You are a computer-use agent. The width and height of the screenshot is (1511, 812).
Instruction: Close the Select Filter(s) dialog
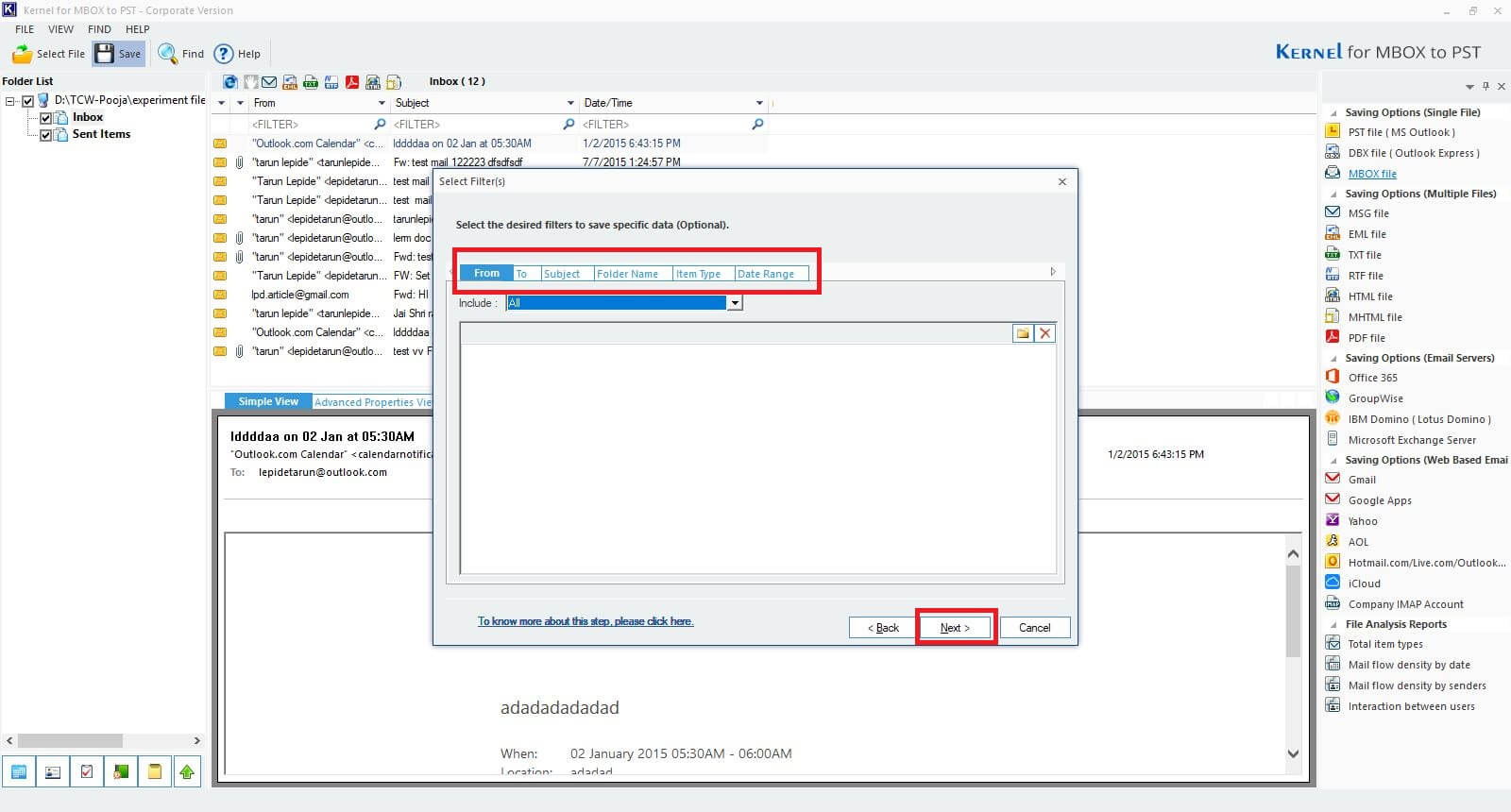(1061, 181)
